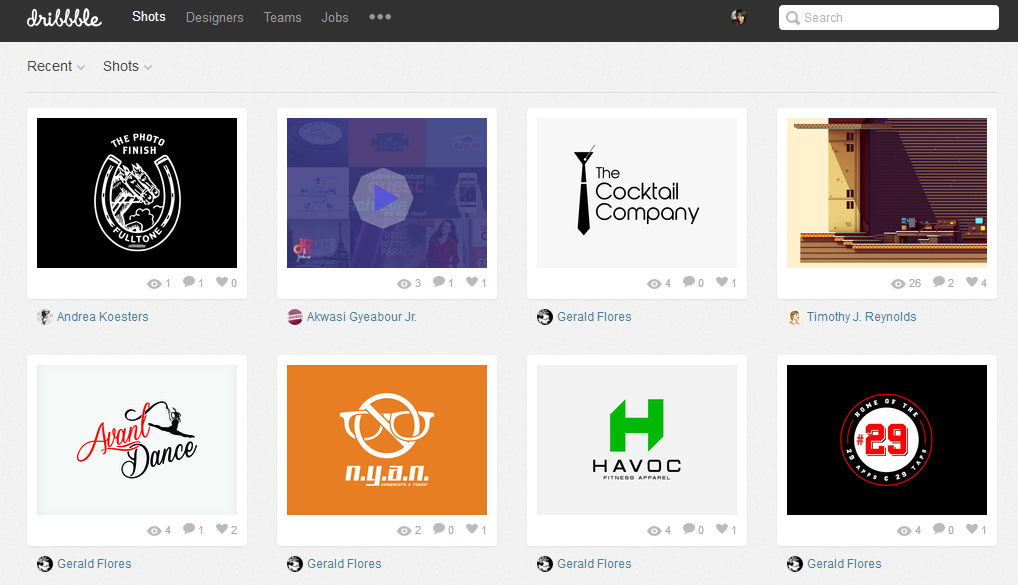Like the Havoc Fitness Apparel shot
Viewport: 1018px width, 585px height.
[x=722, y=529]
